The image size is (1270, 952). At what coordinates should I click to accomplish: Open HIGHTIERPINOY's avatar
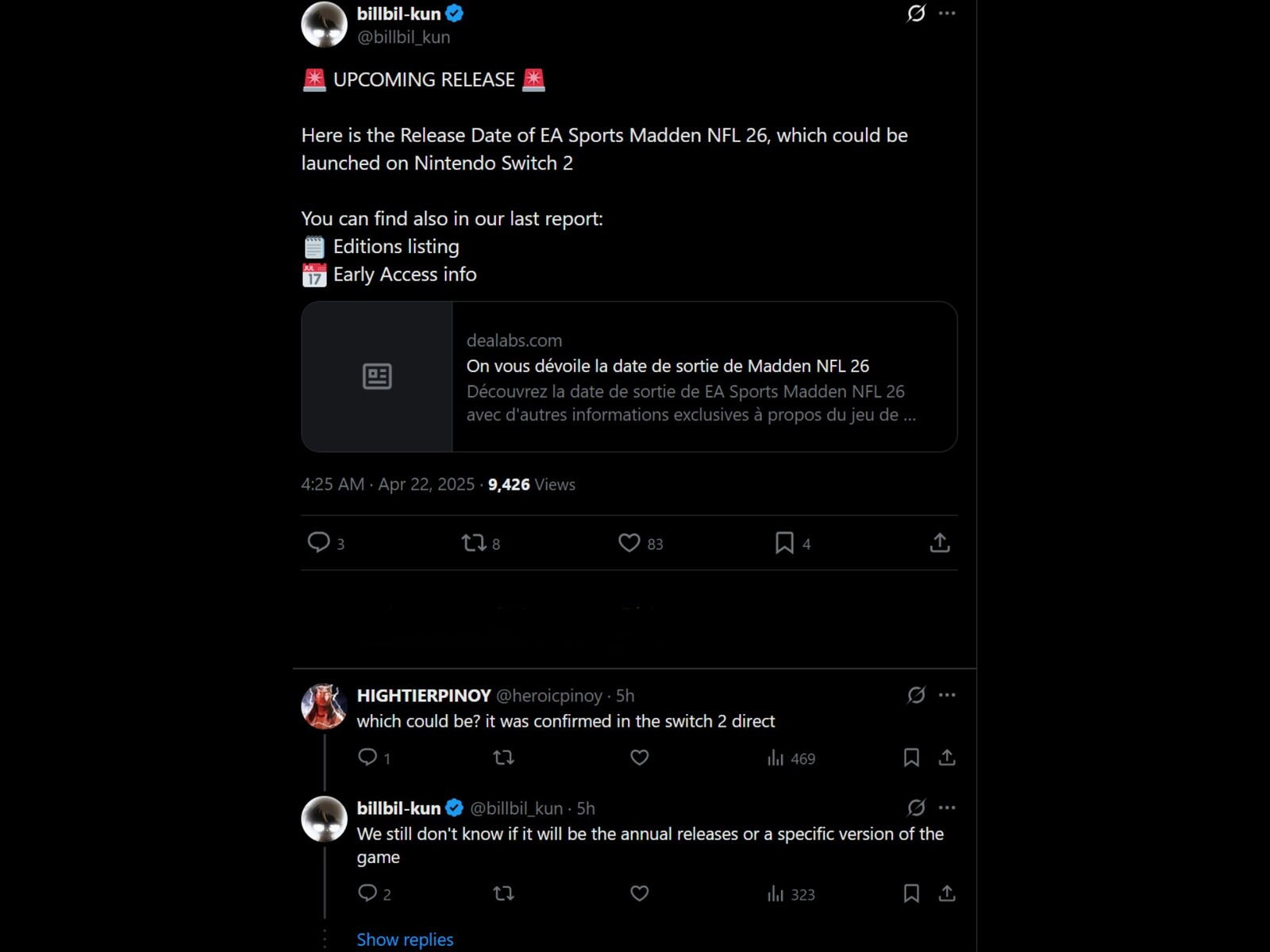324,705
